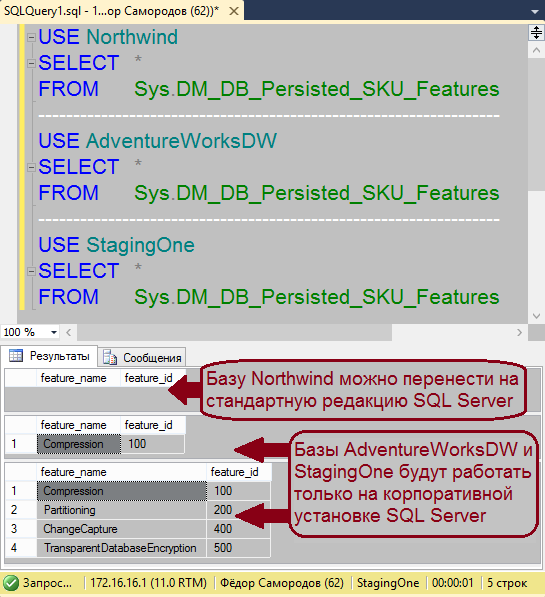545x597 pixels.
Task: Select the SQLQuery1.sql document tab
Action: pos(122,10)
